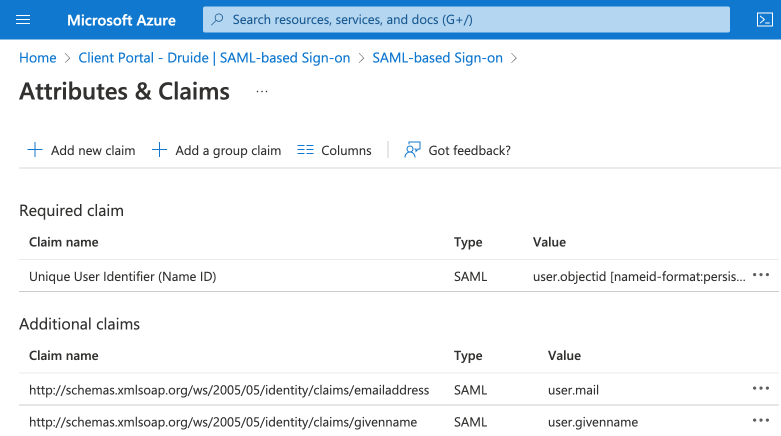Viewport: 781px width, 436px height.
Task: Click the plus icon for Add new claim
Action: [35, 150]
